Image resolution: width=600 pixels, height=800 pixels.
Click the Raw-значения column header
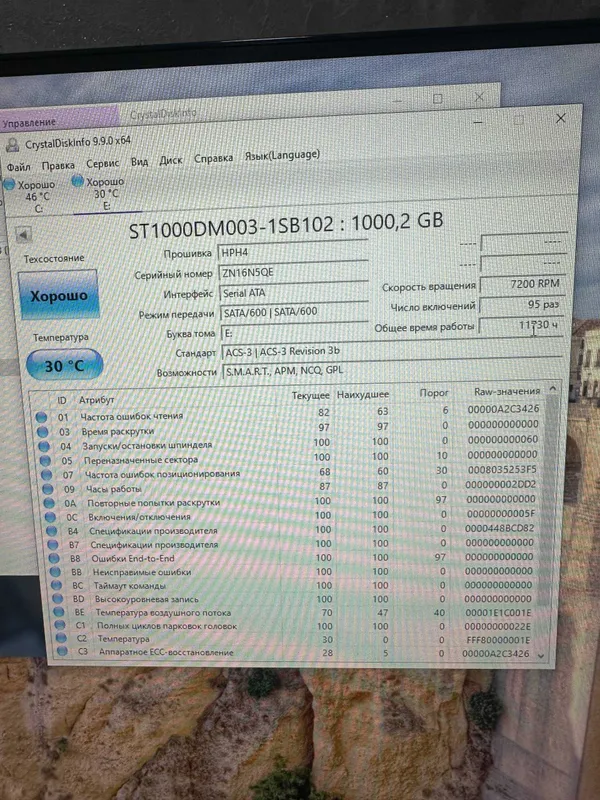pyautogui.click(x=507, y=391)
